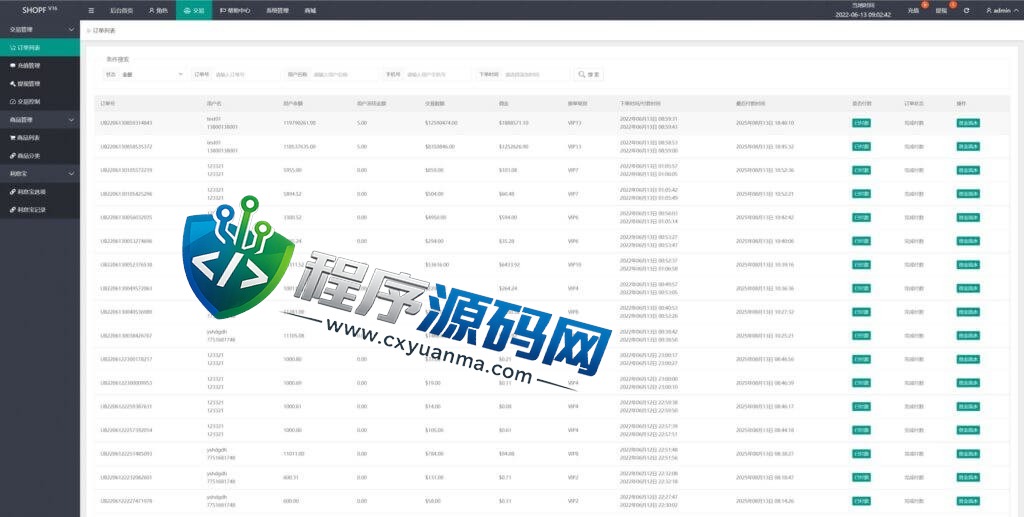Image resolution: width=1024 pixels, height=517 pixels.
Task: Open 利息宝选项 in the sidebar
Action: 40,192
